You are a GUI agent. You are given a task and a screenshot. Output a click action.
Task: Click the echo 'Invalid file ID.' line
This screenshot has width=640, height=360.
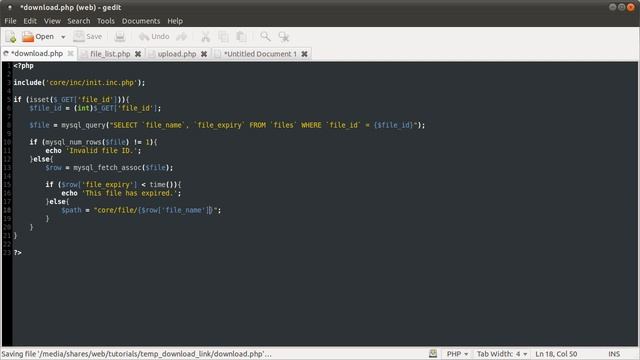coord(93,151)
